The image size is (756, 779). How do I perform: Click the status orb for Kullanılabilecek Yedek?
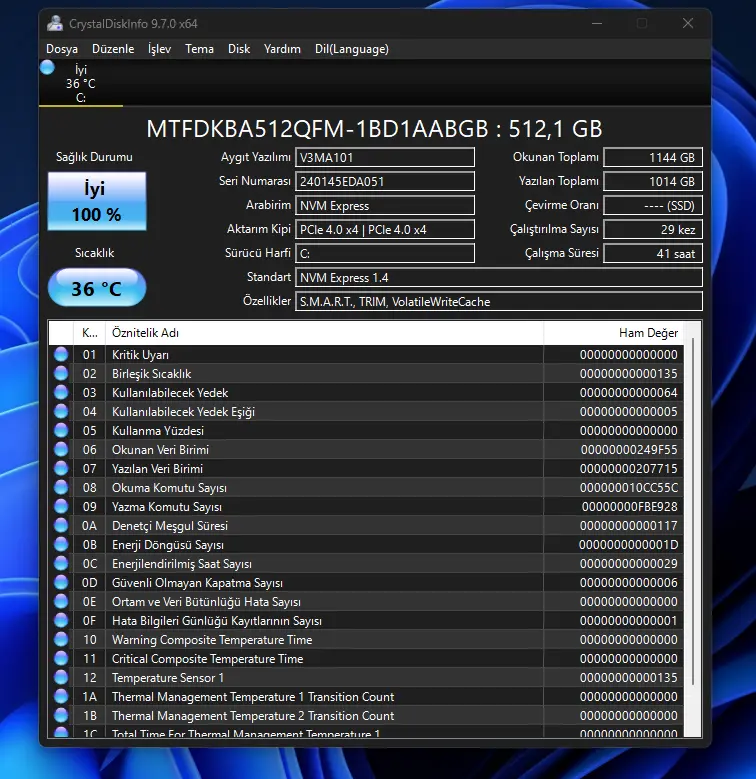pos(61,392)
